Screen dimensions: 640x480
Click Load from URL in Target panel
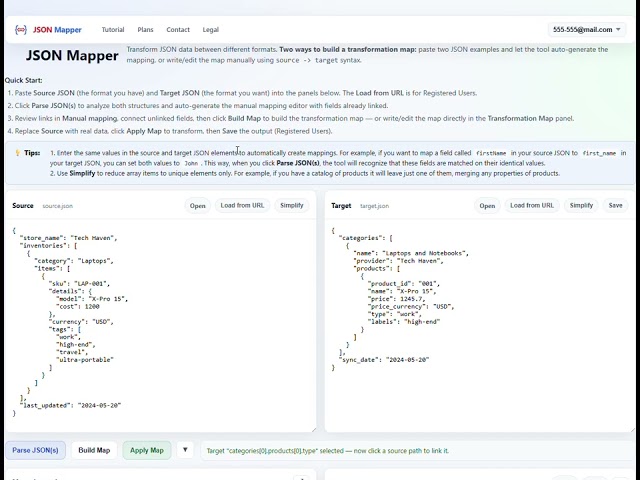(532, 205)
